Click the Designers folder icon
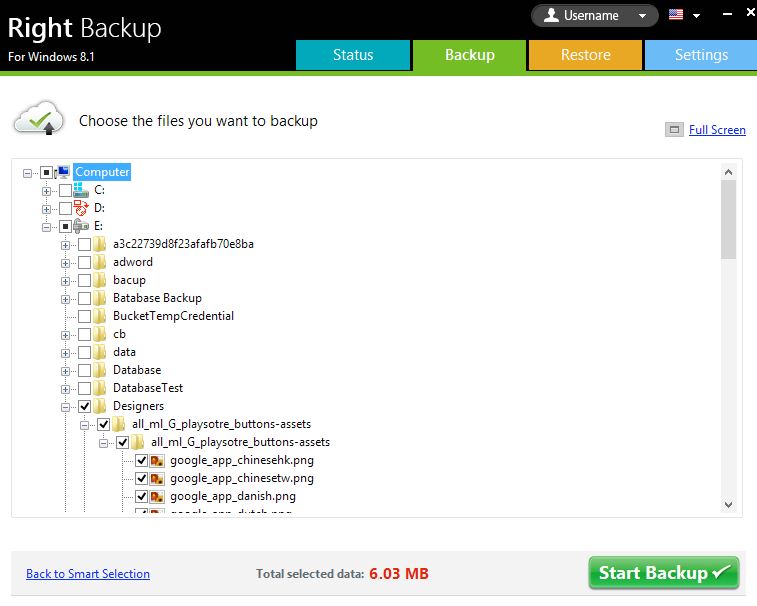The height and width of the screenshot is (606, 757). tap(100, 406)
